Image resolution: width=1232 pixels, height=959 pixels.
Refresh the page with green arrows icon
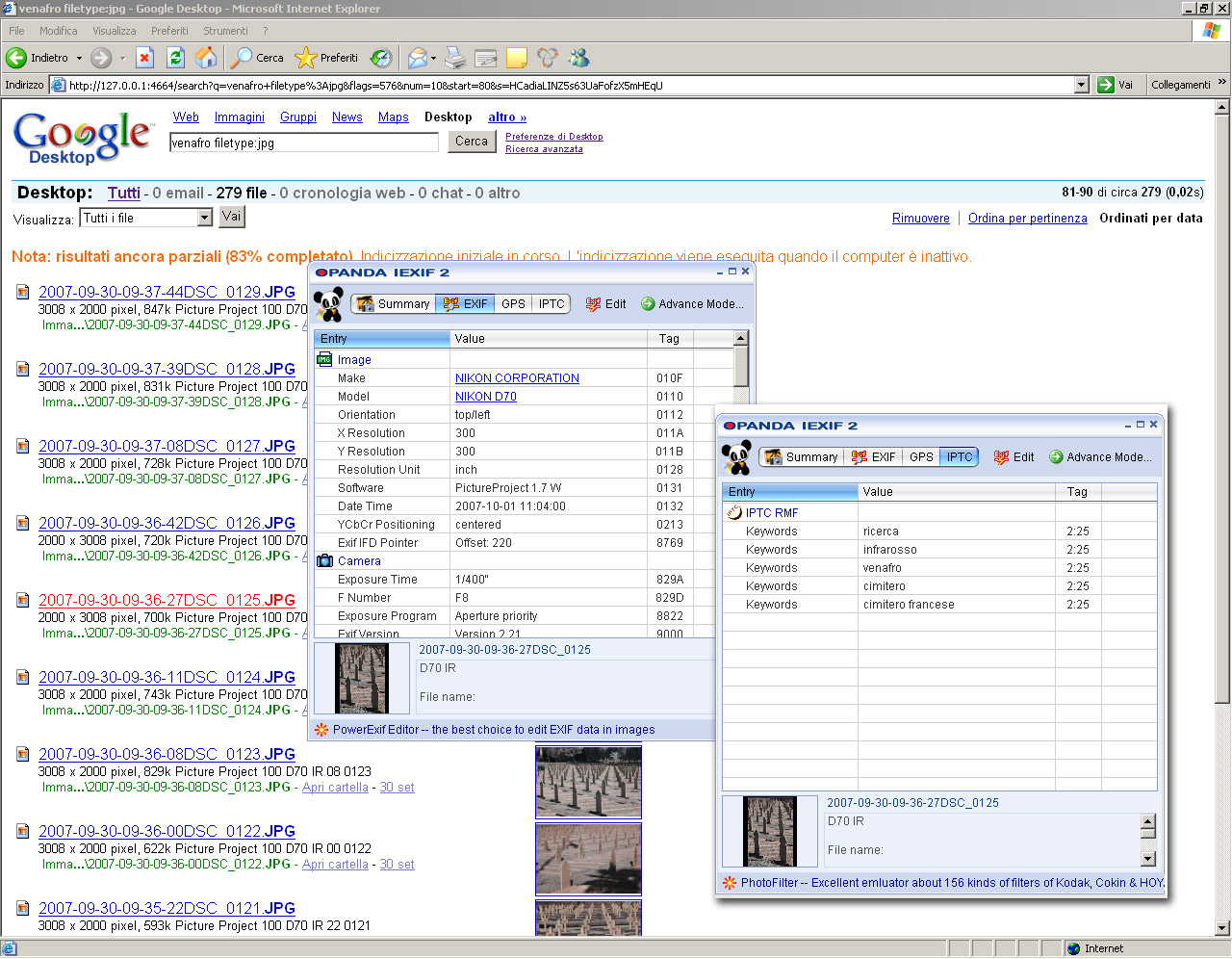pos(175,58)
